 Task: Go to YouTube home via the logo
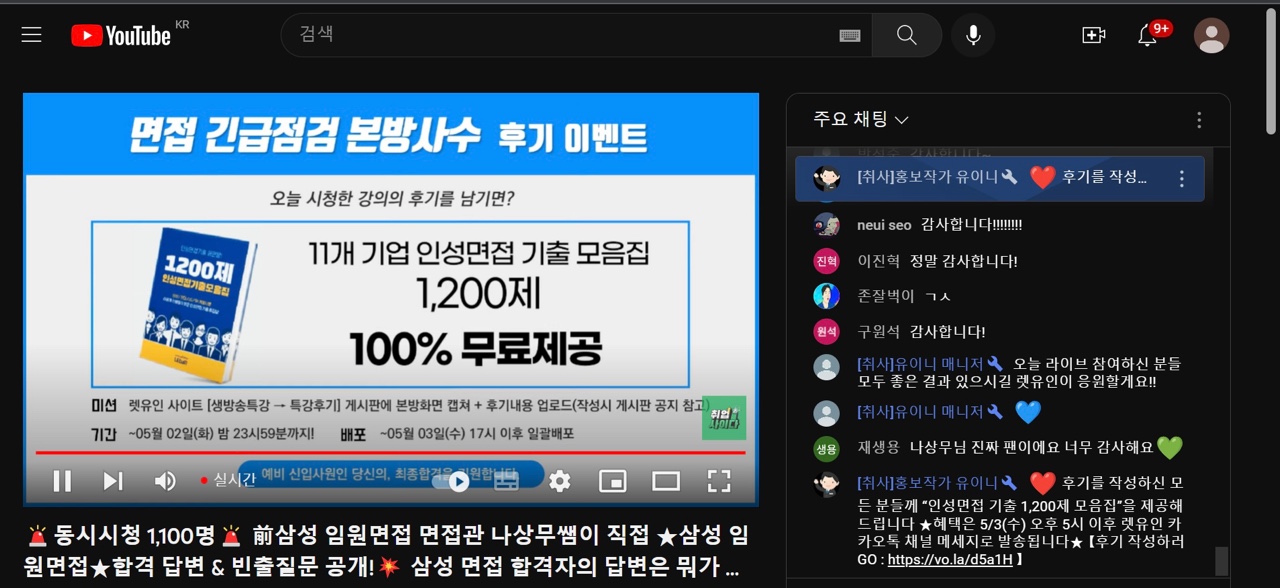tap(121, 35)
